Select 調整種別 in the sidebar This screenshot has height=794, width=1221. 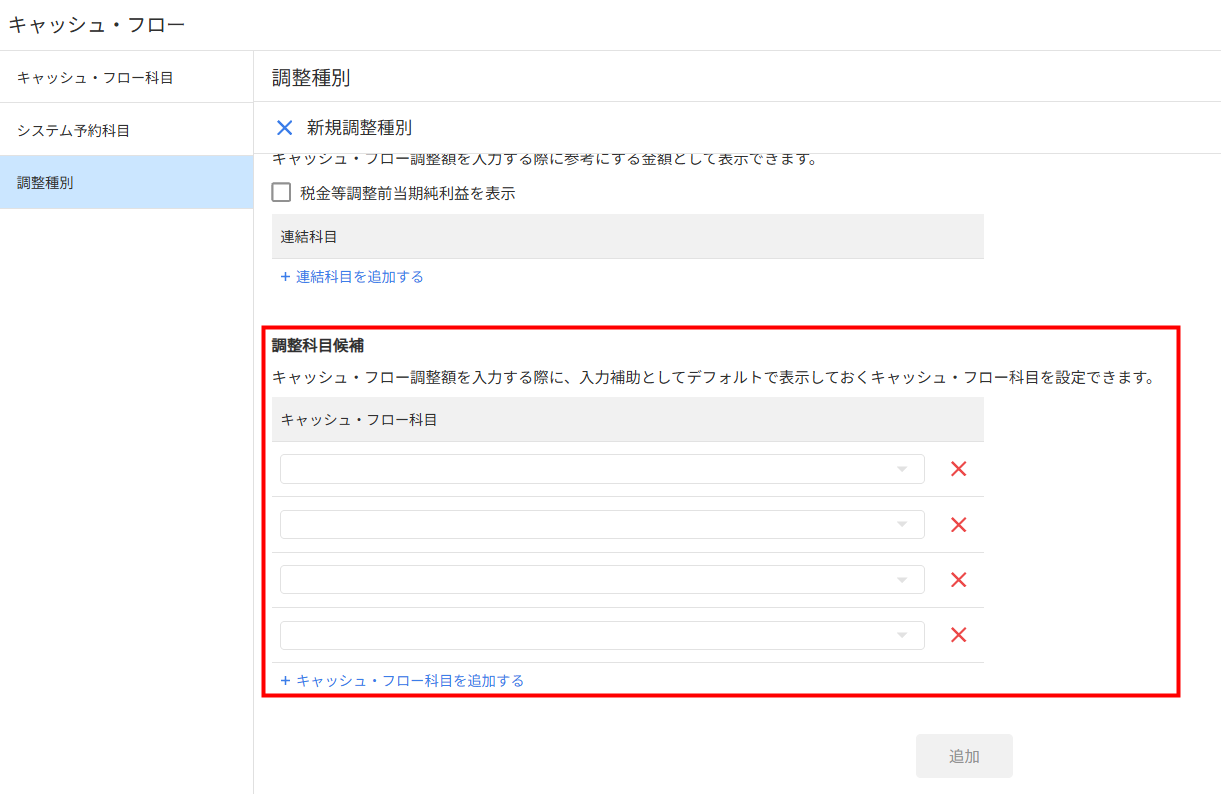[45, 182]
